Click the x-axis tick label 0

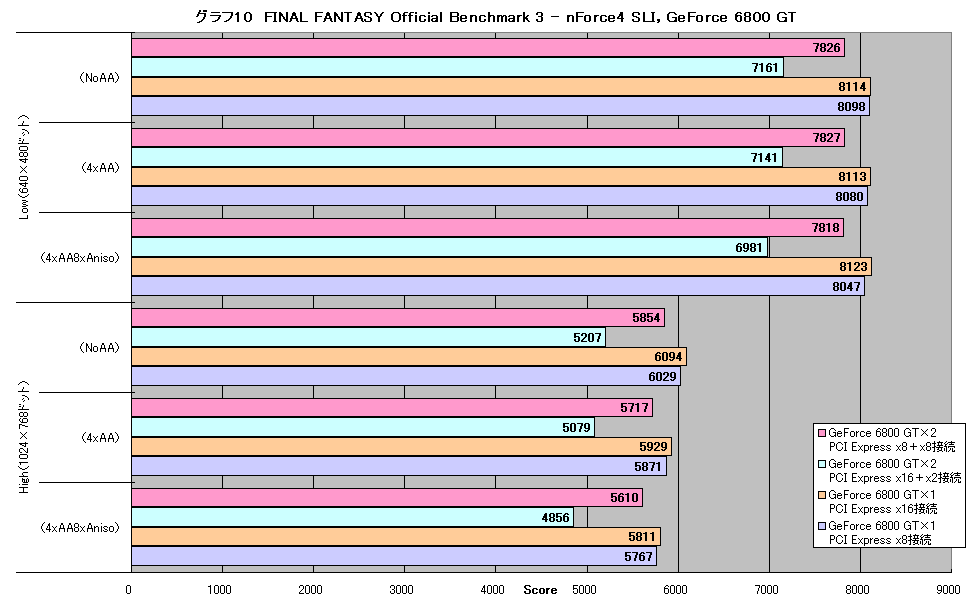[x=128, y=590]
